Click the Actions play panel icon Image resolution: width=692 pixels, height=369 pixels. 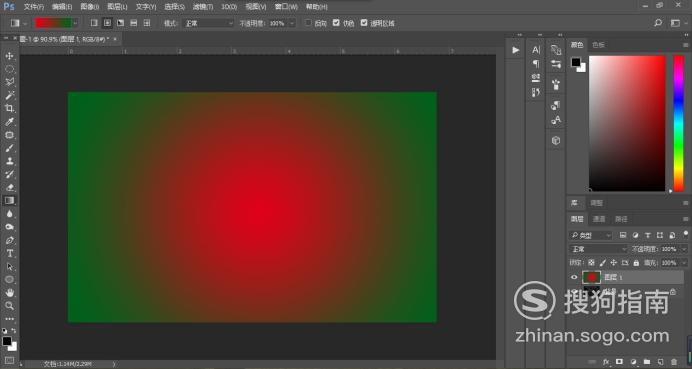(x=515, y=50)
